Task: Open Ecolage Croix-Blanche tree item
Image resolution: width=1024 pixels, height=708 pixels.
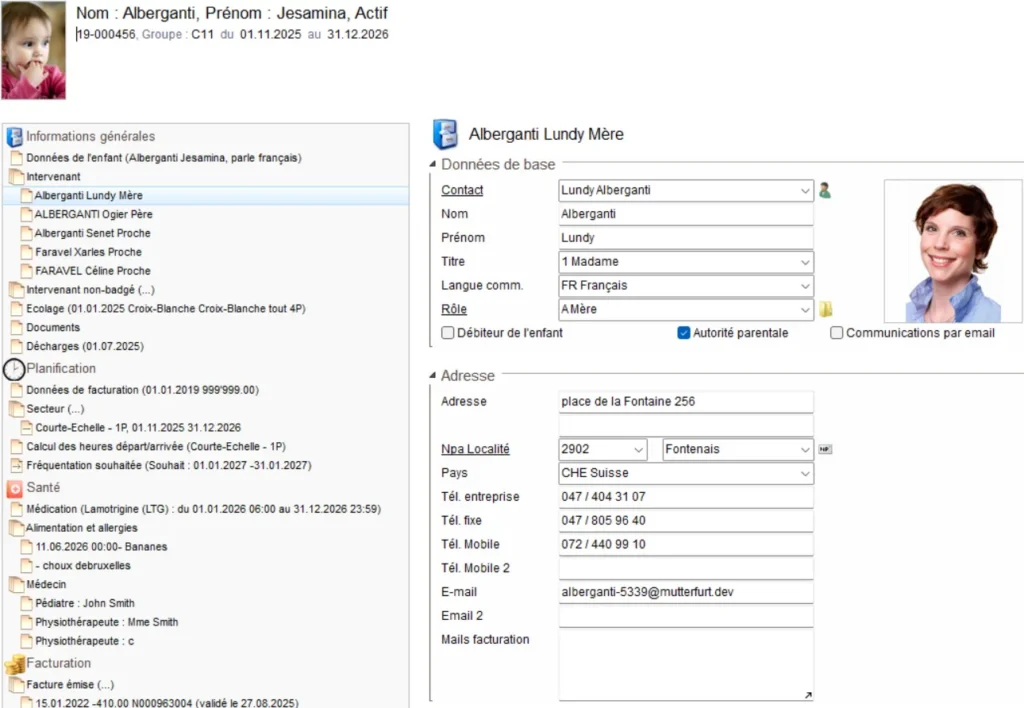Action: tap(166, 309)
